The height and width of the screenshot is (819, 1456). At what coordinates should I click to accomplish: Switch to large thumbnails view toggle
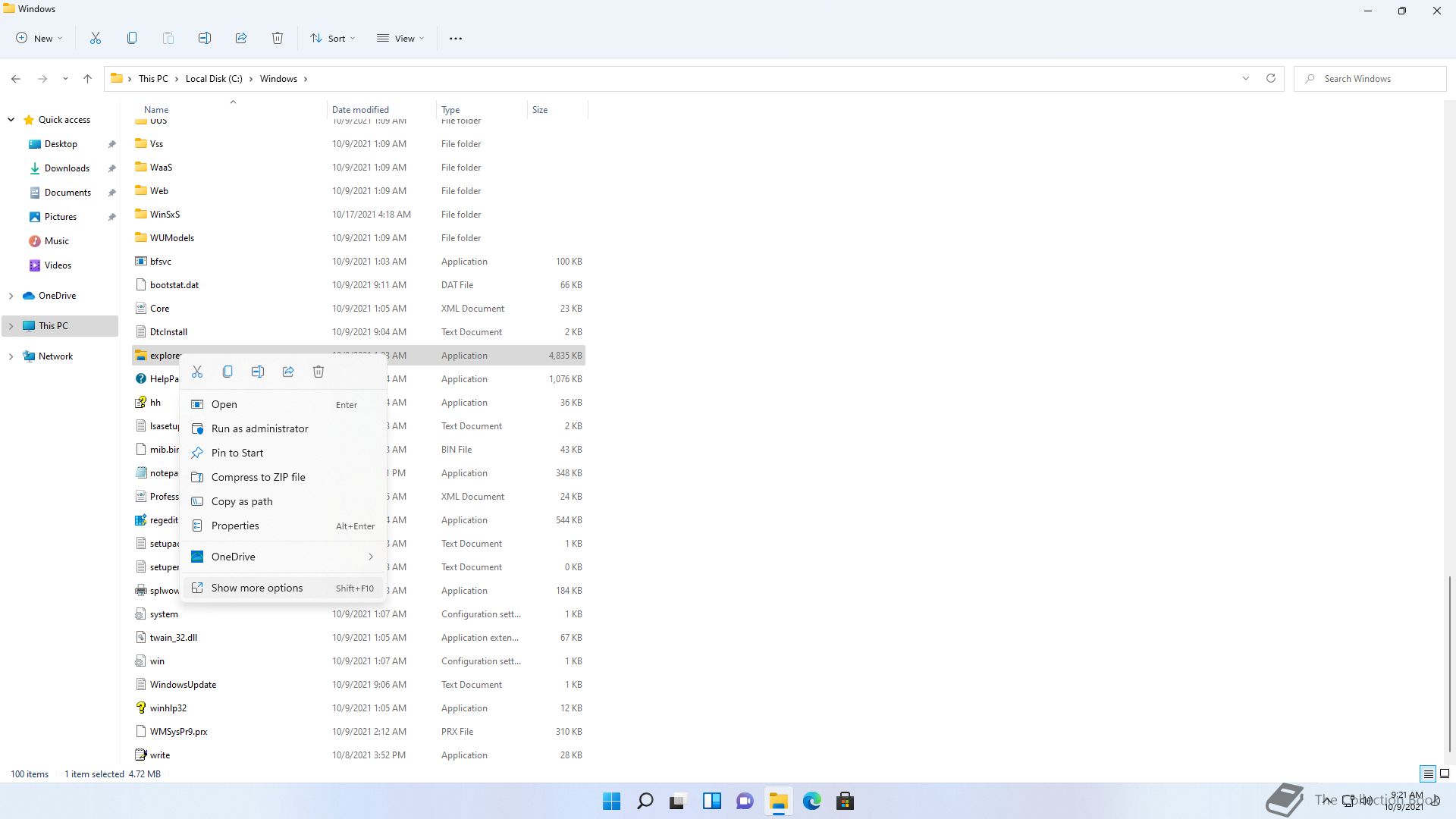coord(1445,774)
